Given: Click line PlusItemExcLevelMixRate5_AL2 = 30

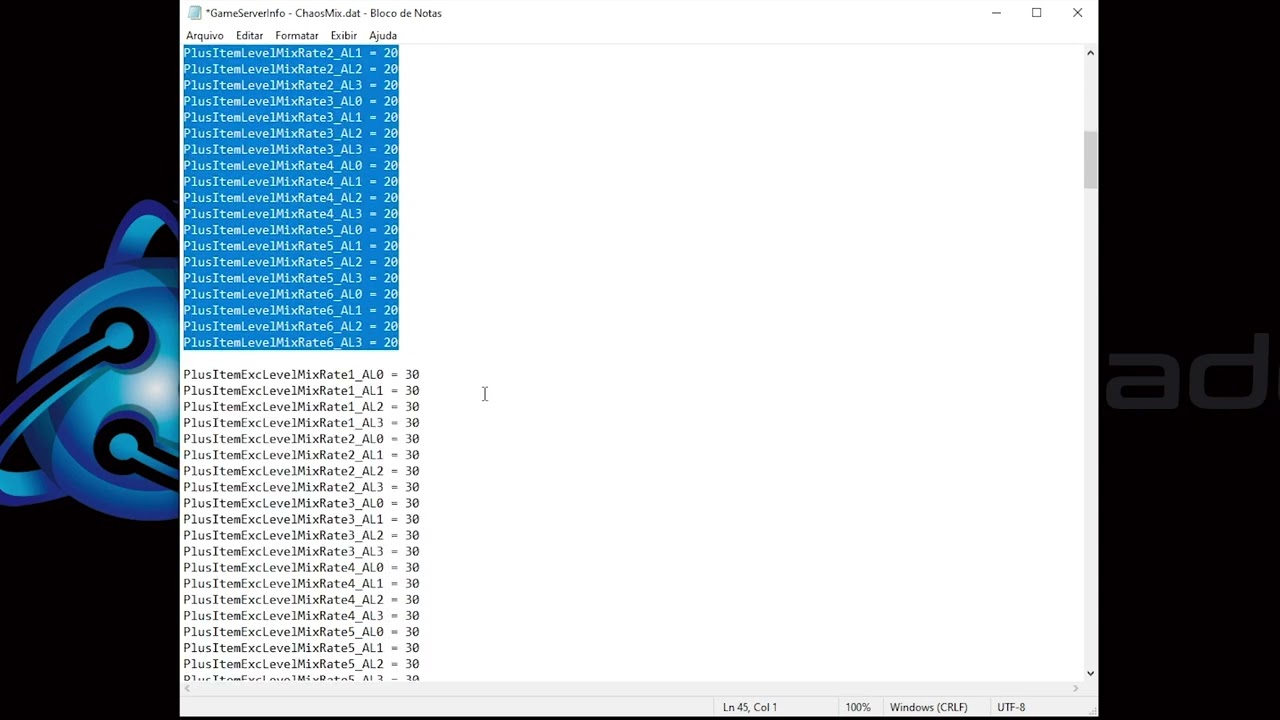Looking at the screenshot, I should point(301,664).
